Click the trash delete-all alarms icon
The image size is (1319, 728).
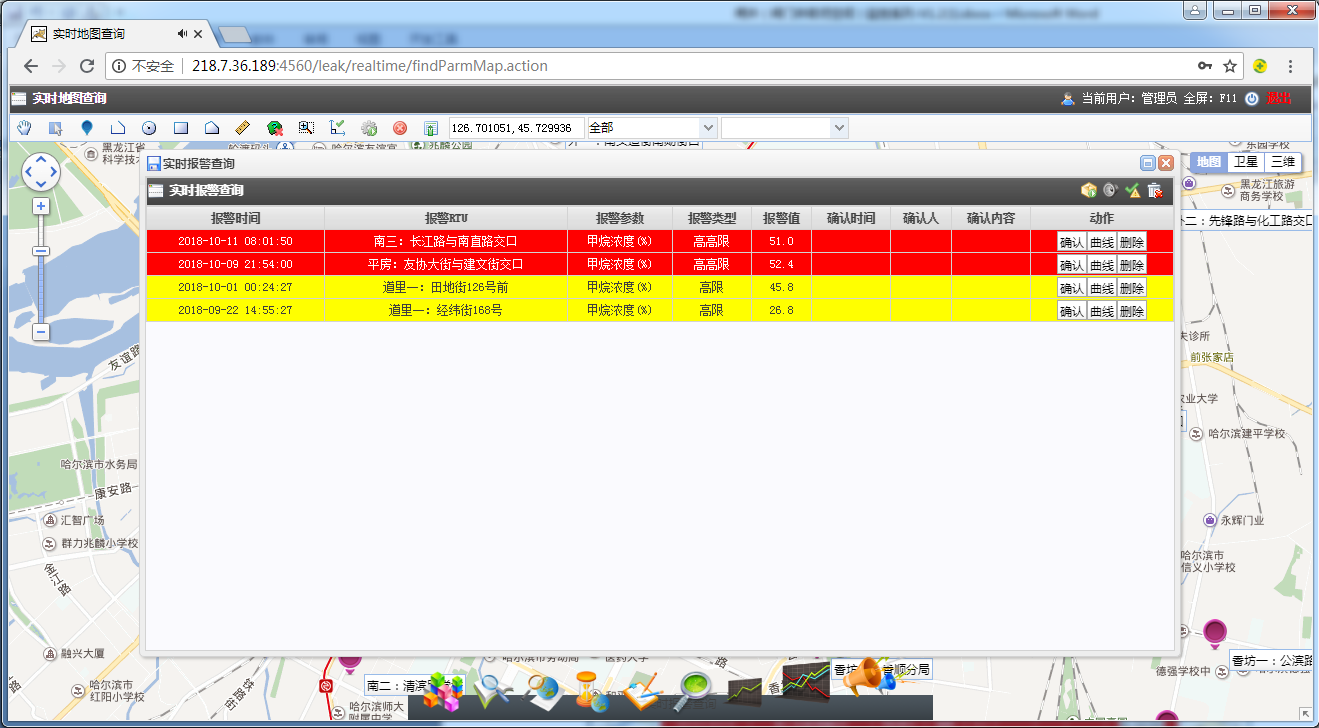click(1154, 191)
